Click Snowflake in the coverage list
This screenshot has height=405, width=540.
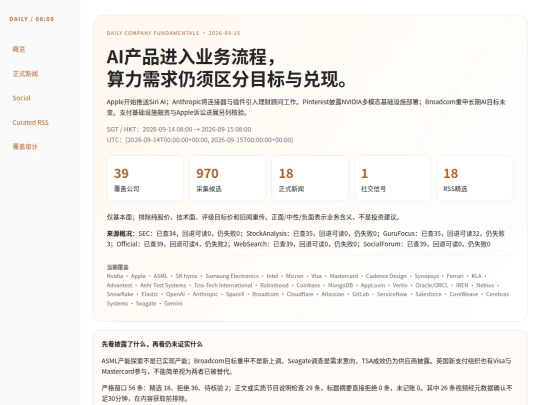[120, 294]
